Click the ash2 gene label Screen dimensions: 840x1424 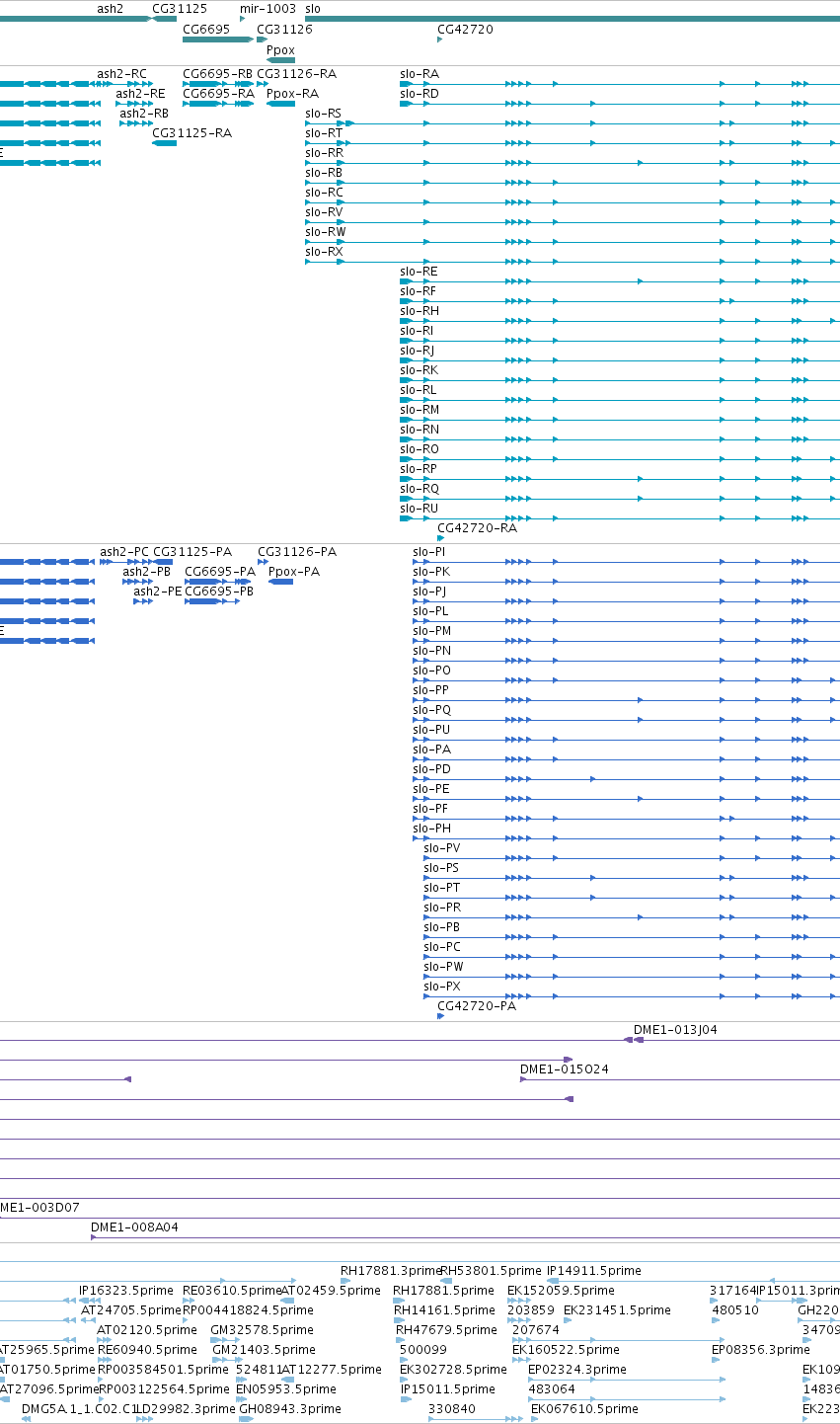(x=110, y=8)
